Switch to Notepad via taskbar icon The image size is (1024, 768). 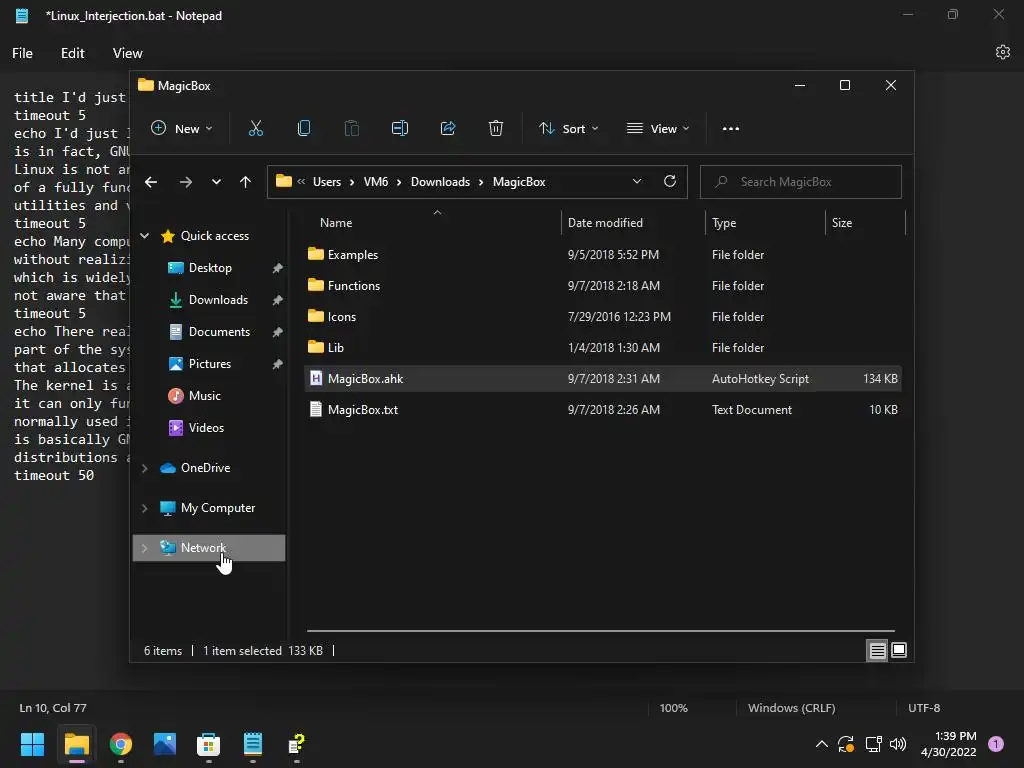(253, 744)
